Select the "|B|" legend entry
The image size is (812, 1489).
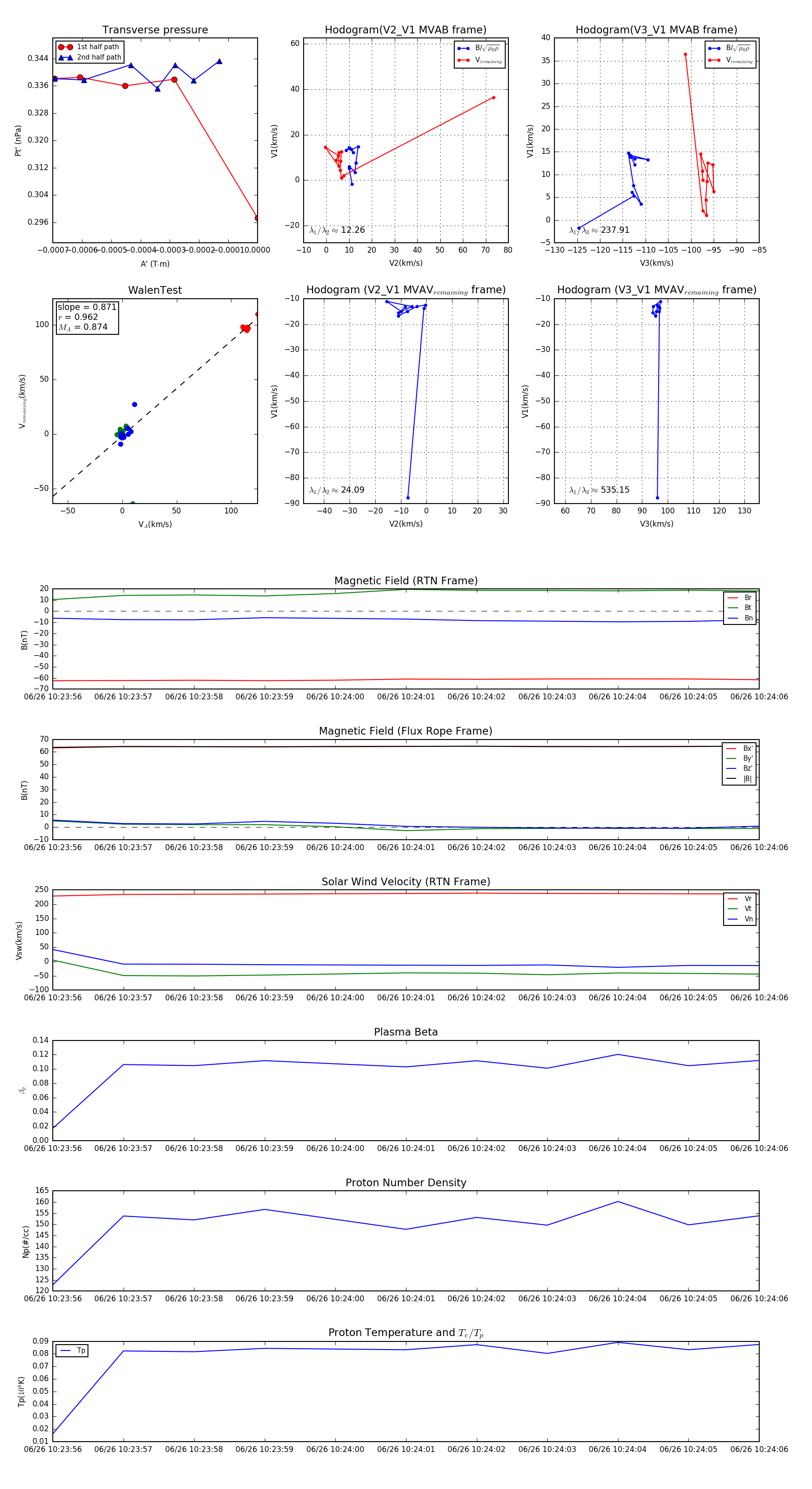click(x=740, y=779)
